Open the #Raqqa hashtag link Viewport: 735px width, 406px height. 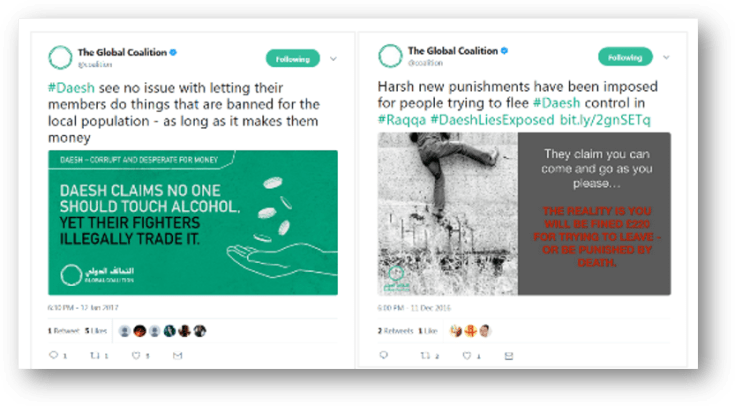click(400, 120)
